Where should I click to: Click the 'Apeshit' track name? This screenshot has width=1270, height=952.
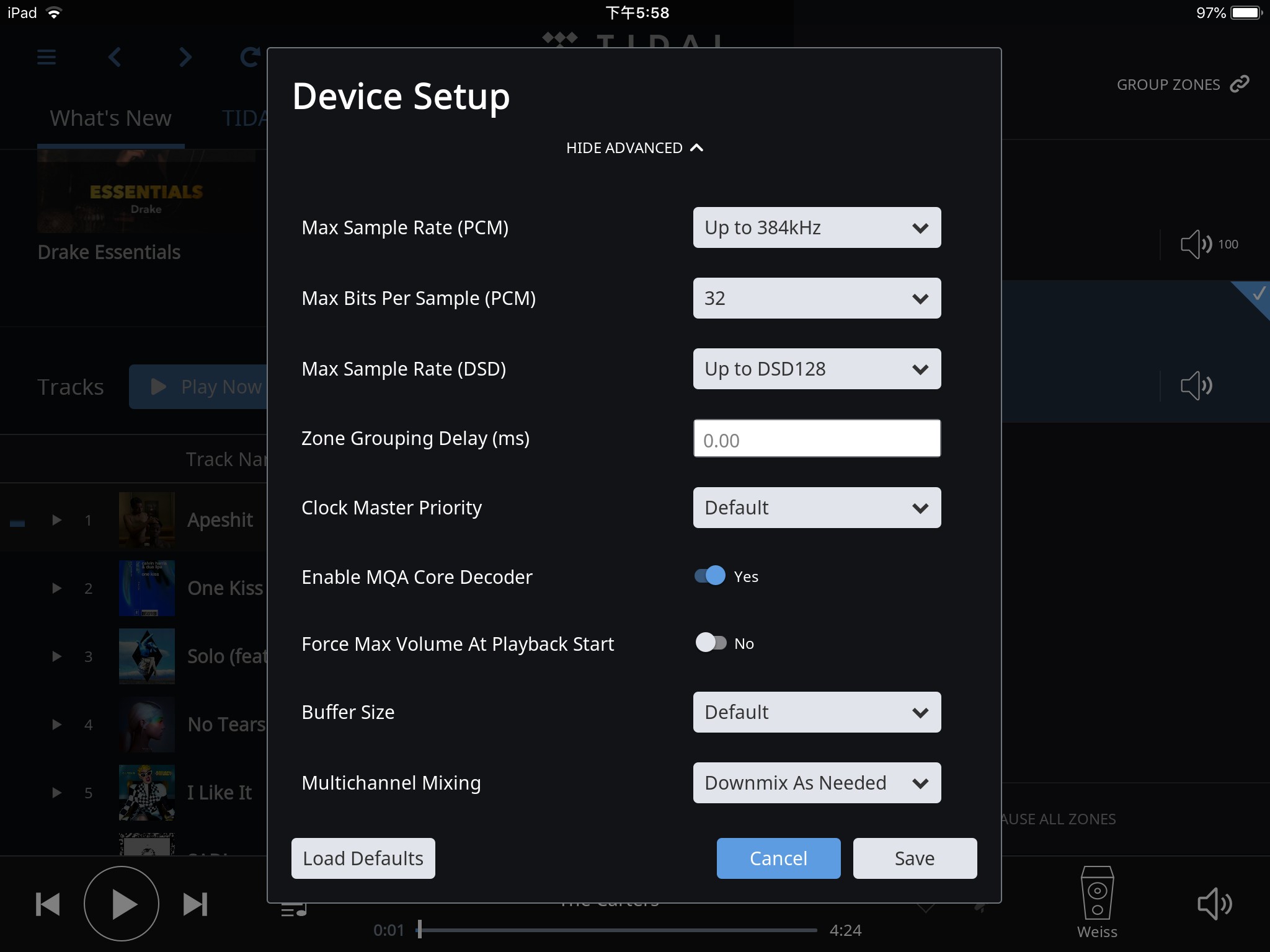pos(220,520)
